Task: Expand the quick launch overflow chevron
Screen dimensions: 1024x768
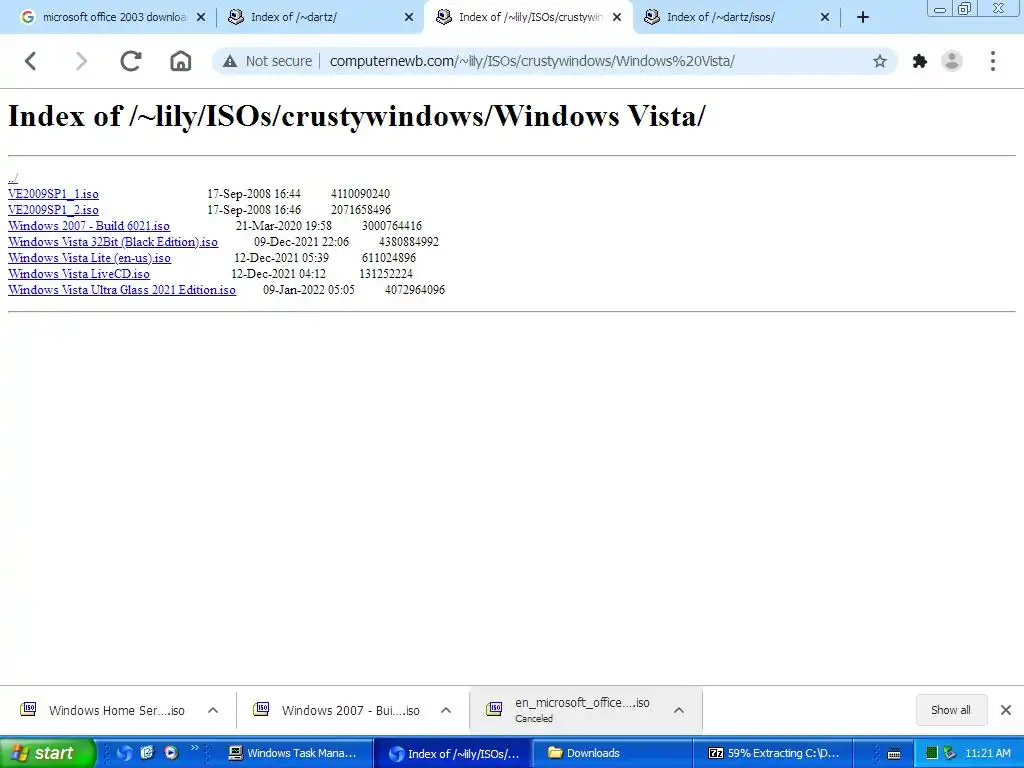Action: [x=195, y=748]
